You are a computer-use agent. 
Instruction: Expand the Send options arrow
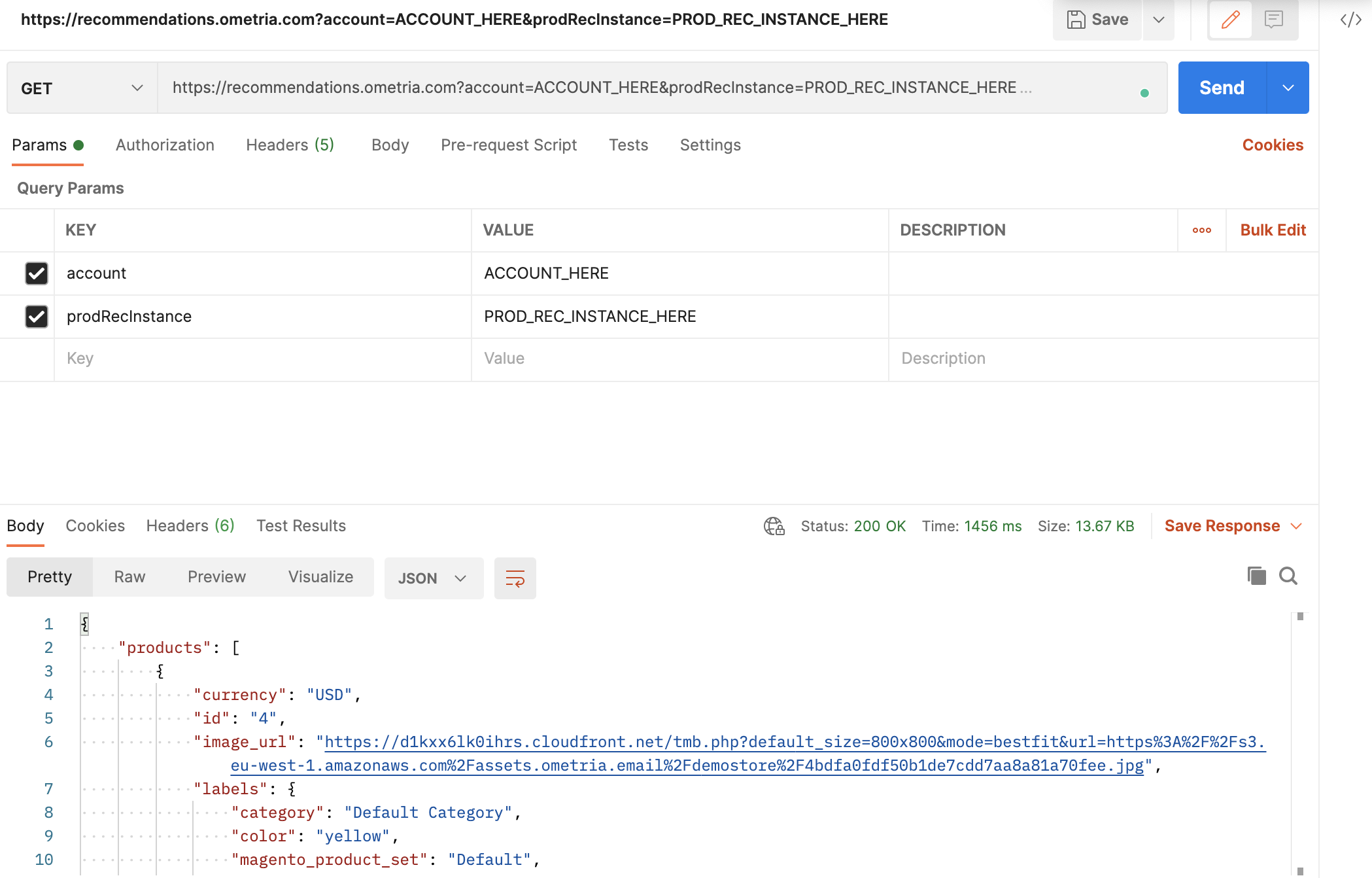click(x=1288, y=88)
